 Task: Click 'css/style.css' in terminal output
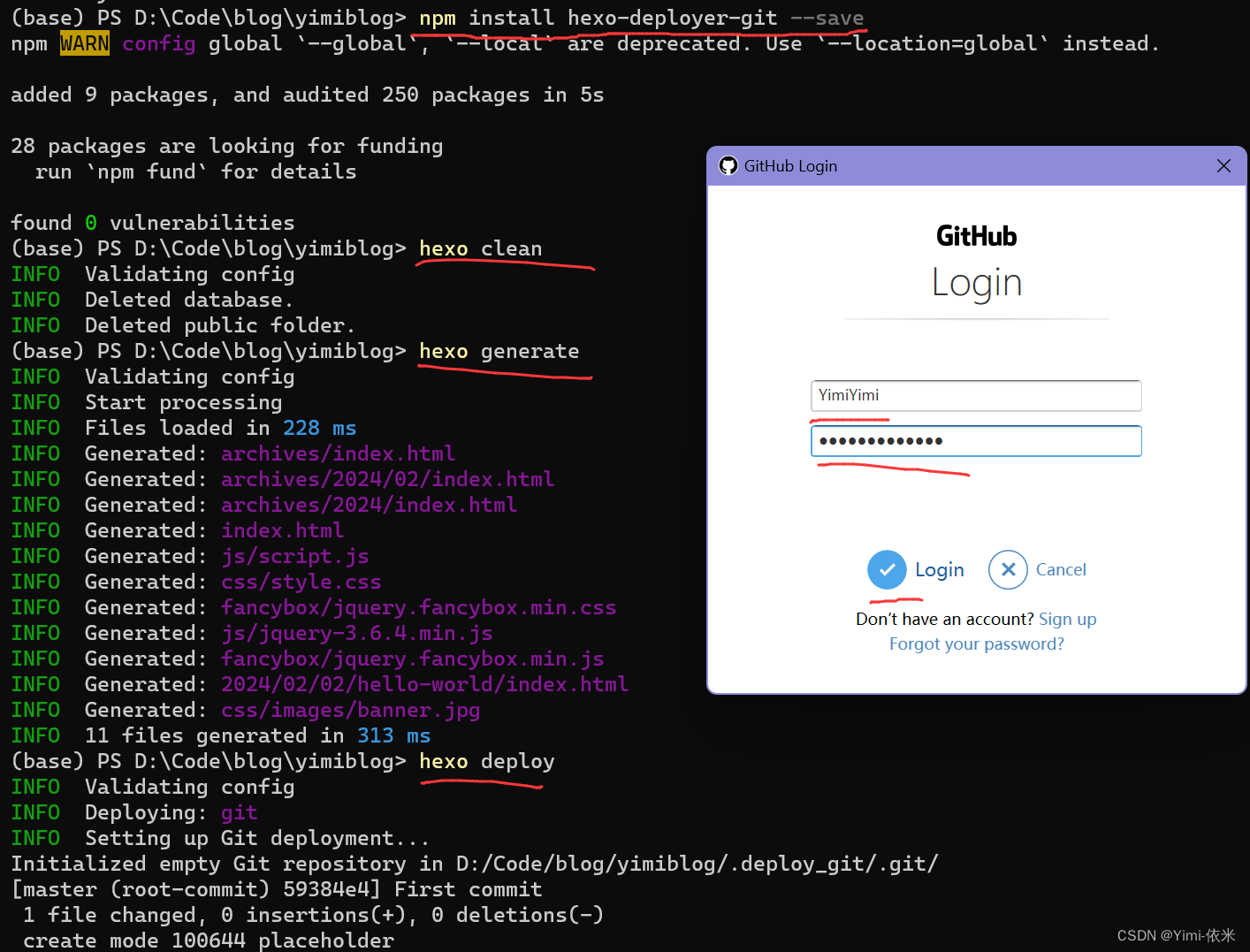pos(301,582)
